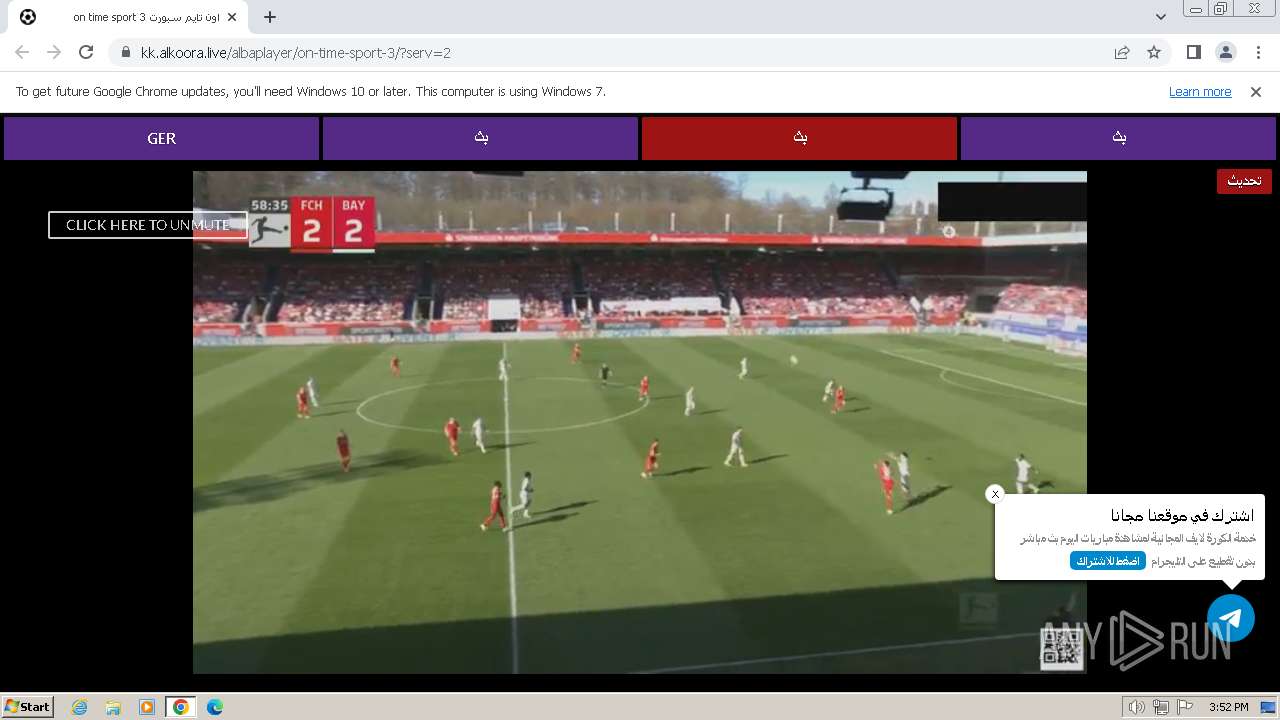
Task: Dismiss the Chrome update notification bar
Action: tap(1256, 91)
